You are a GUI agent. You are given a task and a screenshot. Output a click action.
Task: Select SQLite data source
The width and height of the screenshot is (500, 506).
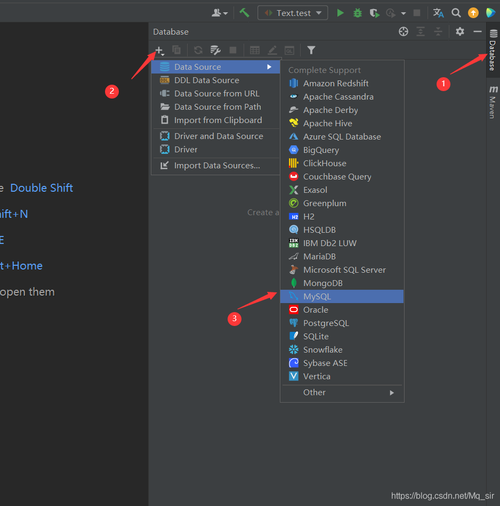[342, 337]
